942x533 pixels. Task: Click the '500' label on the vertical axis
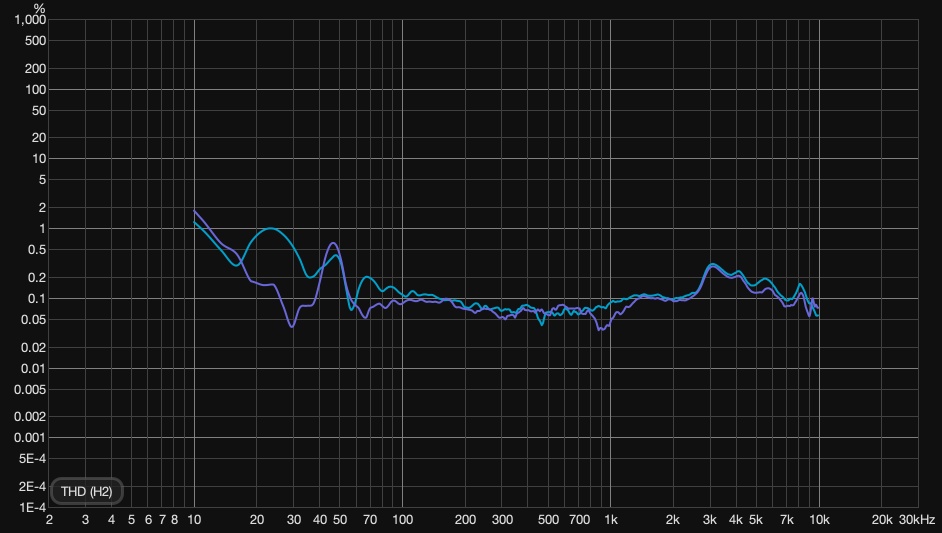[x=35, y=41]
